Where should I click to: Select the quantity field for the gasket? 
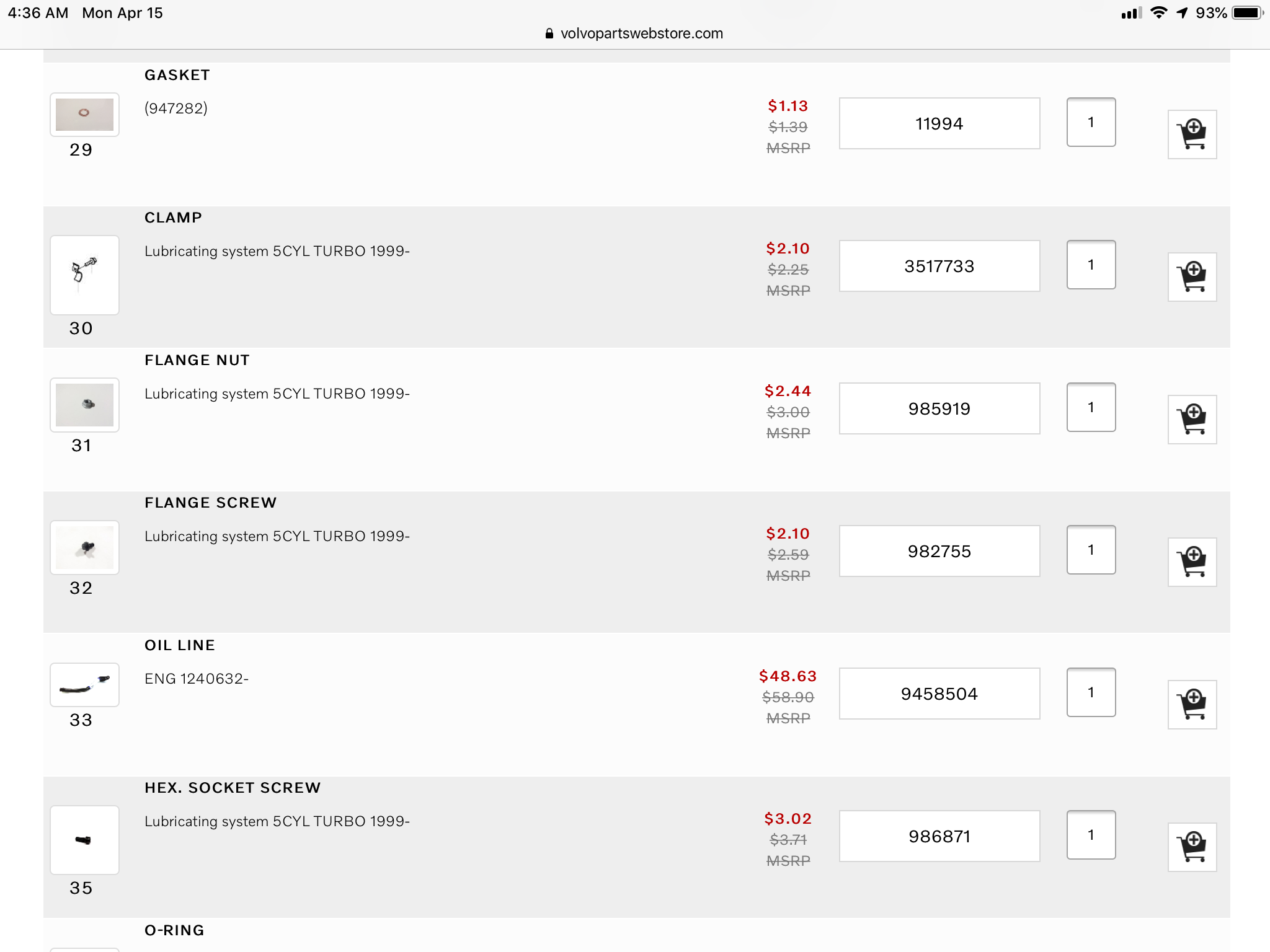pyautogui.click(x=1091, y=122)
